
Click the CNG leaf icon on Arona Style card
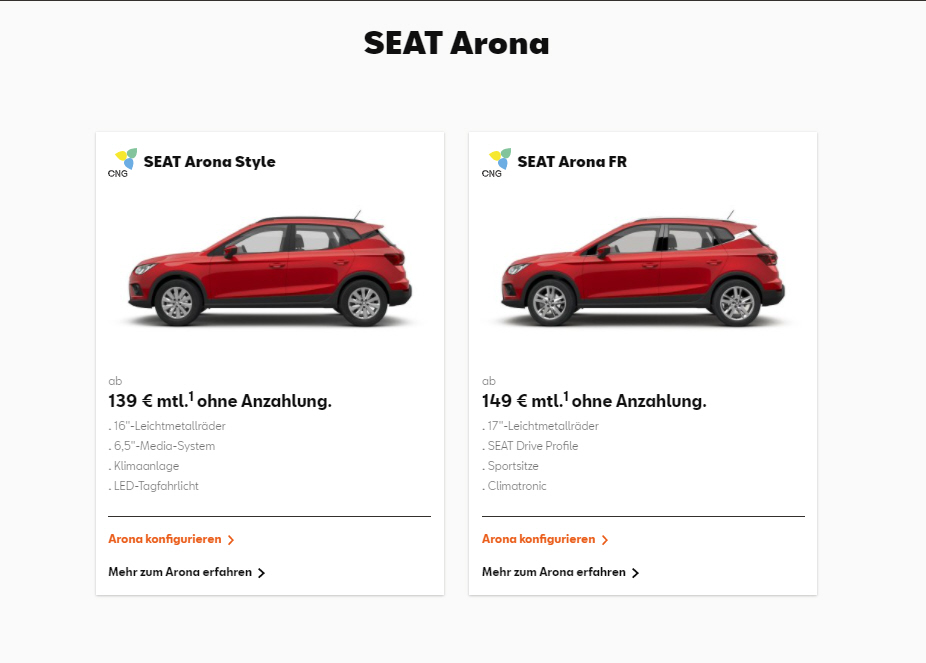125,160
